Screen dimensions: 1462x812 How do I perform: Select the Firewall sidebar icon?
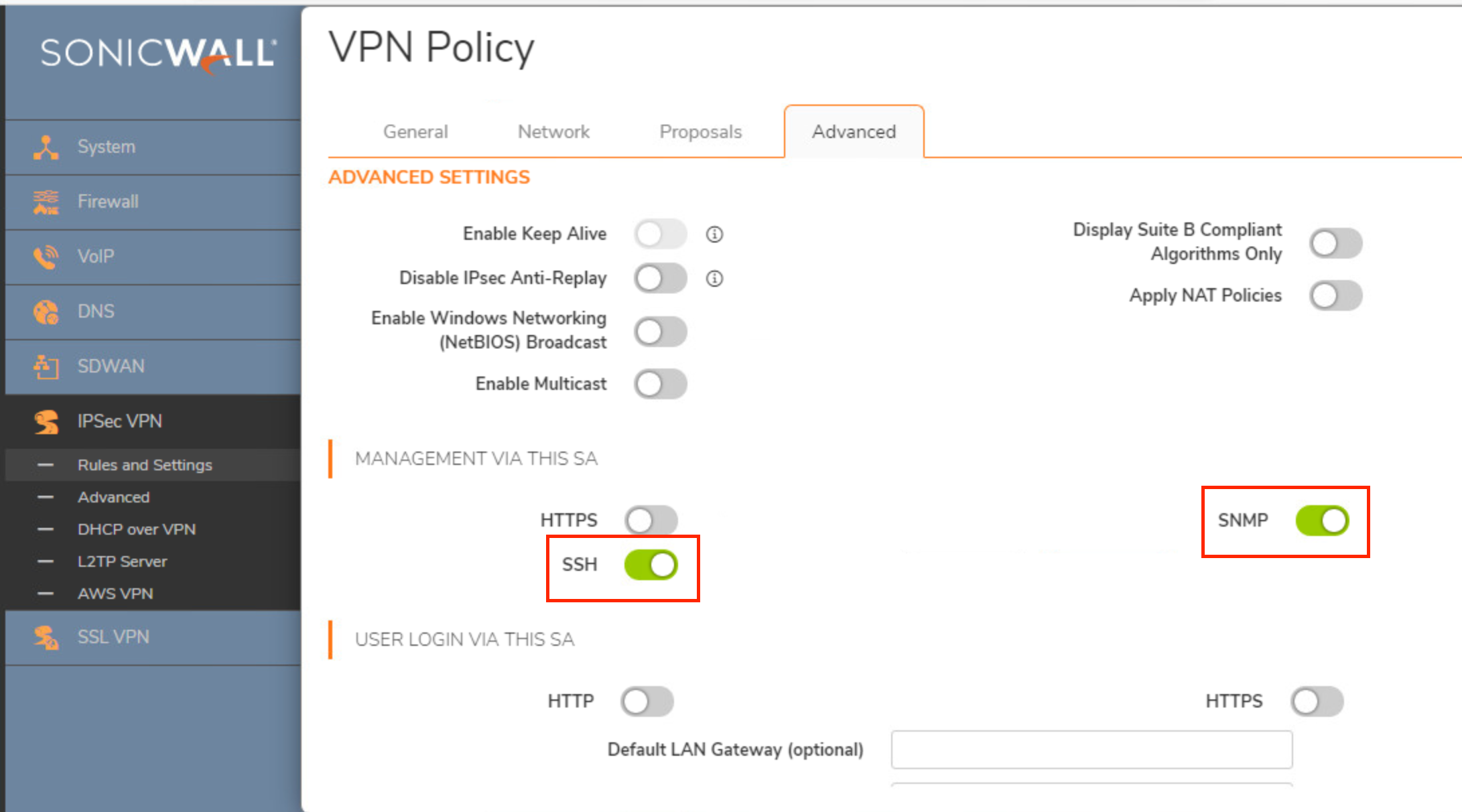(x=46, y=202)
